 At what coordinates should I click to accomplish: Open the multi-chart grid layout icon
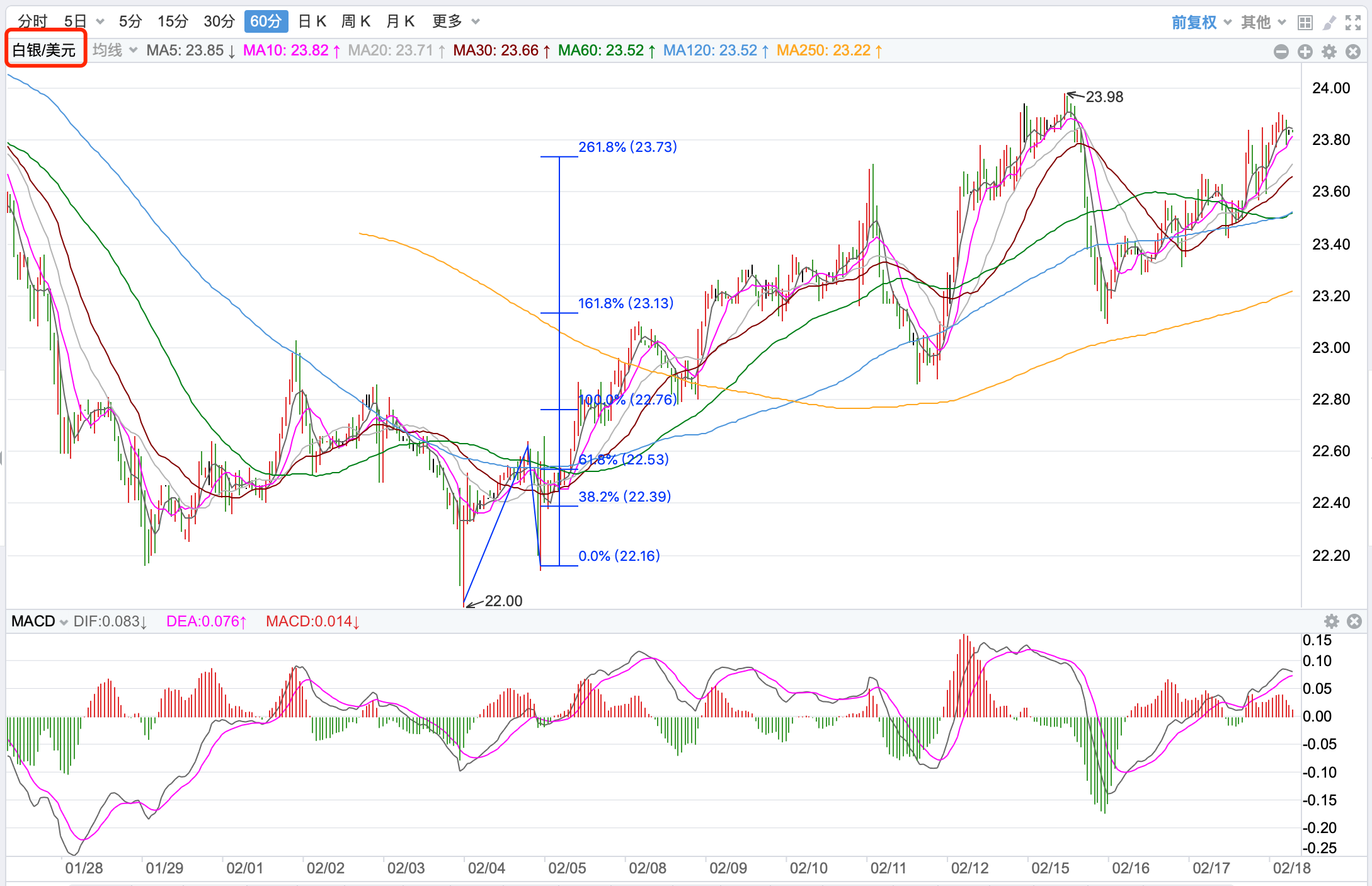(1305, 23)
